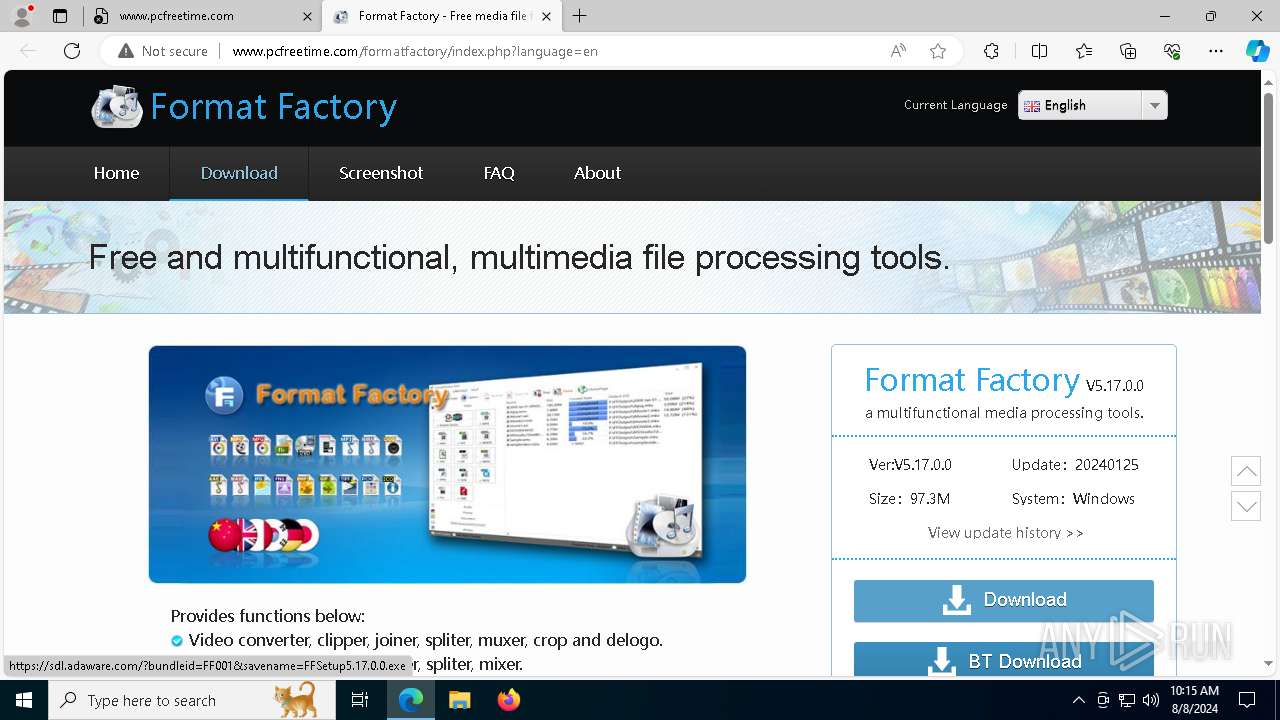Viewport: 1280px width, 720px height.
Task: Click the Windows Start button
Action: [24, 700]
